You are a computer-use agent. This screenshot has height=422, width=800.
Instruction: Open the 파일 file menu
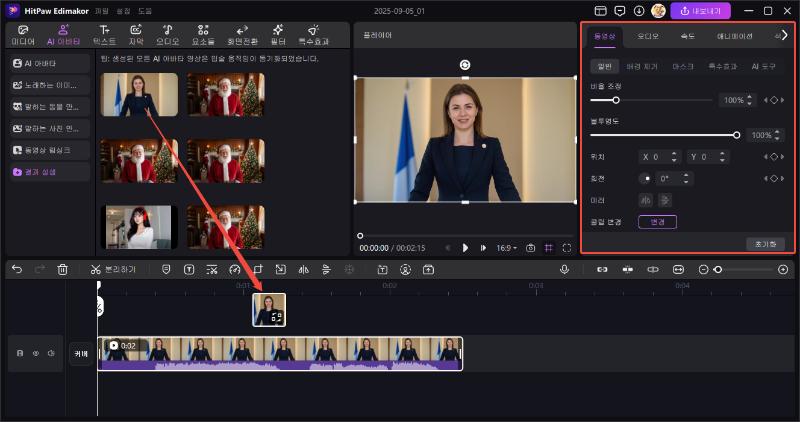[x=102, y=11]
